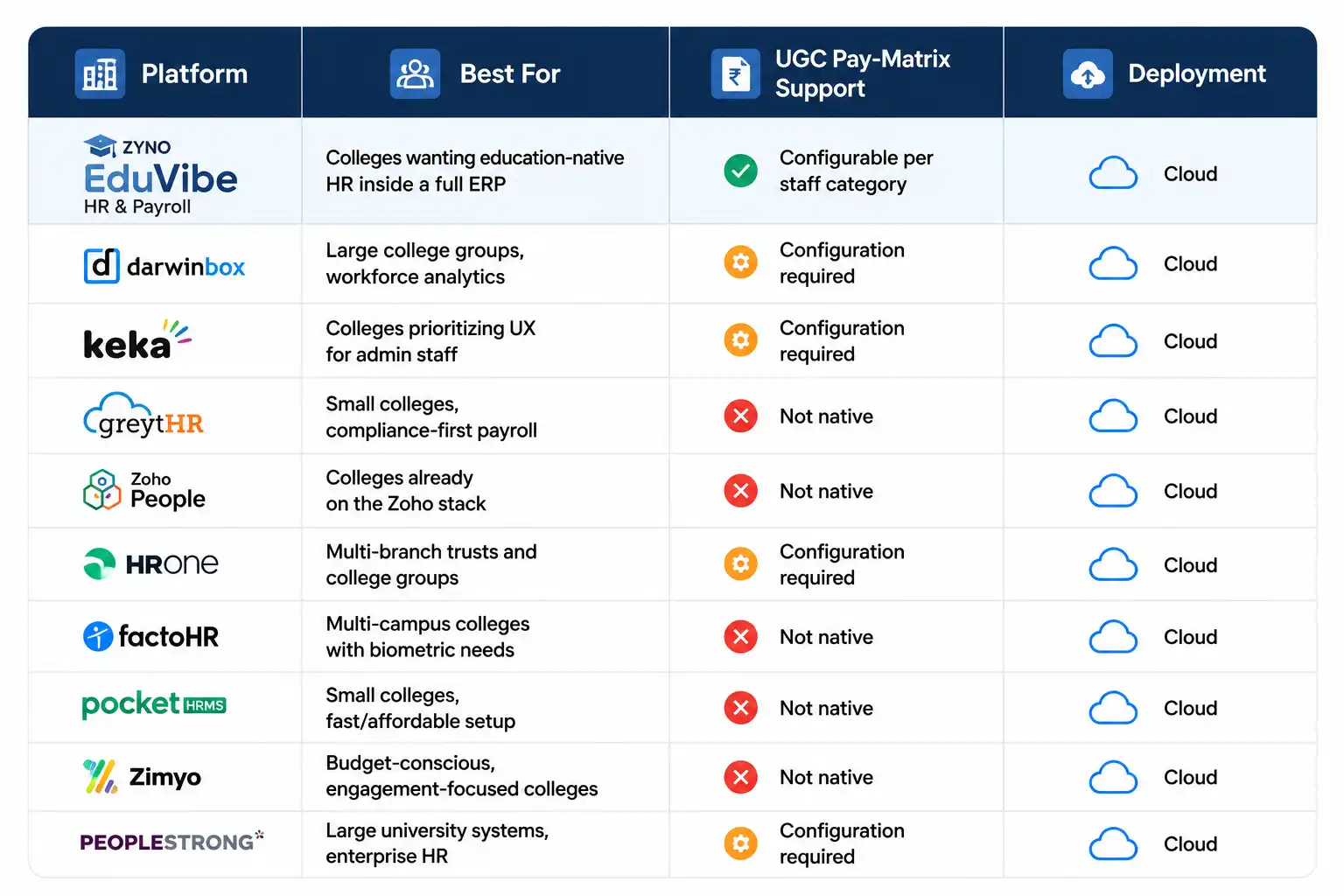The image size is (1344, 896).
Task: Click the Zyno EduVibe logo
Action: pyautogui.click(x=160, y=175)
